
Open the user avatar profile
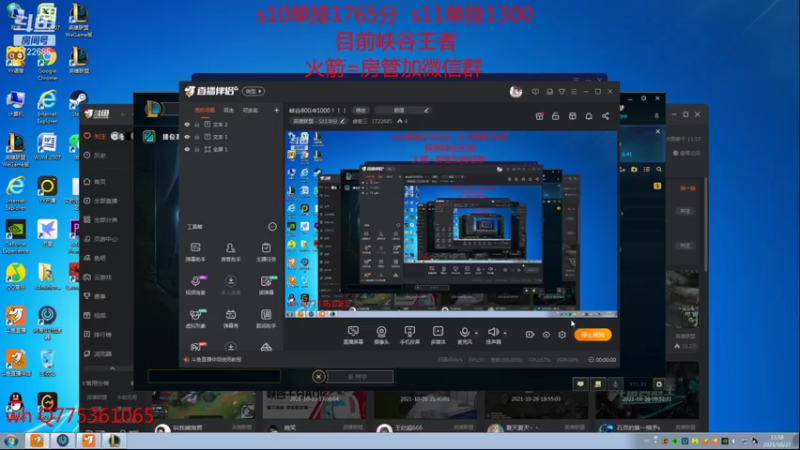(x=515, y=92)
